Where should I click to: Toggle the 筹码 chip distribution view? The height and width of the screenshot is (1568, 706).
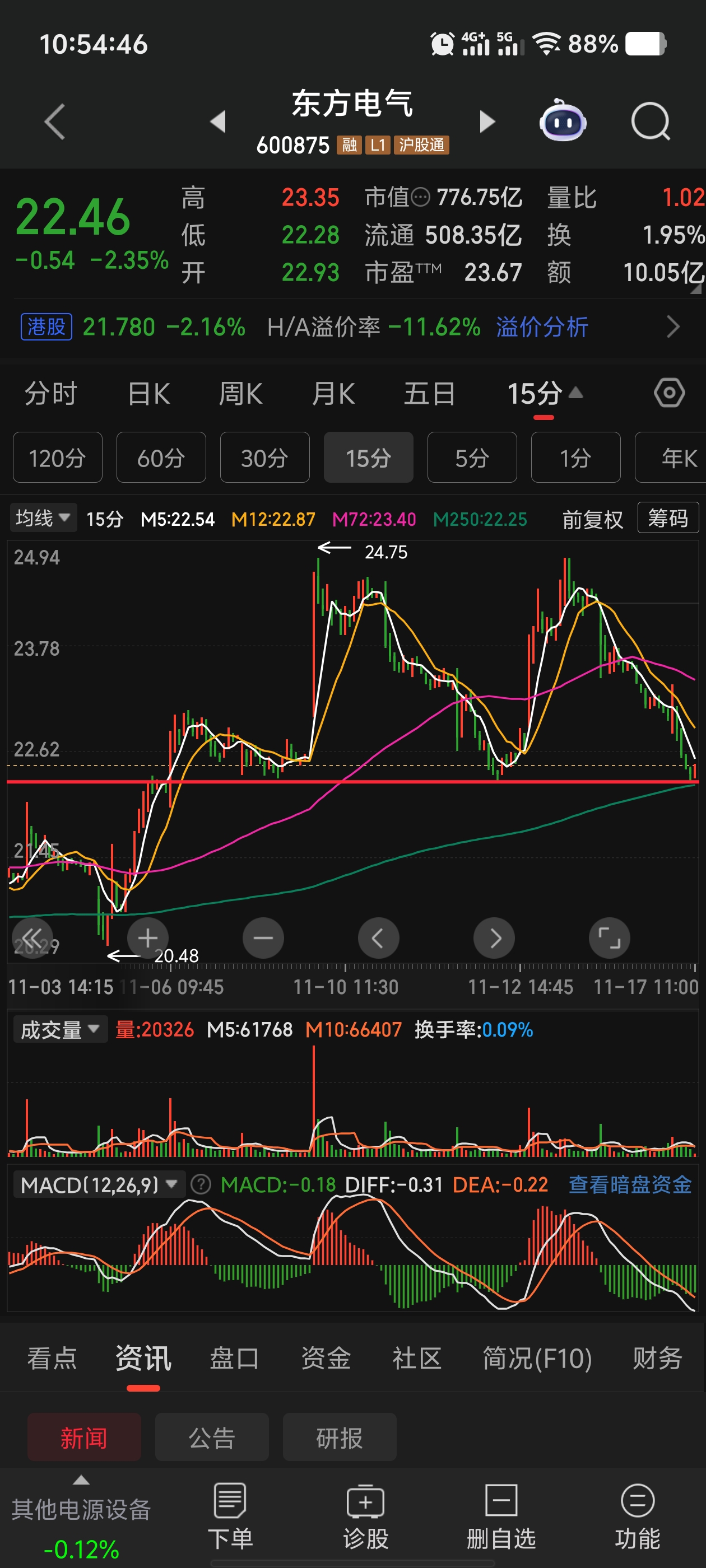668,518
